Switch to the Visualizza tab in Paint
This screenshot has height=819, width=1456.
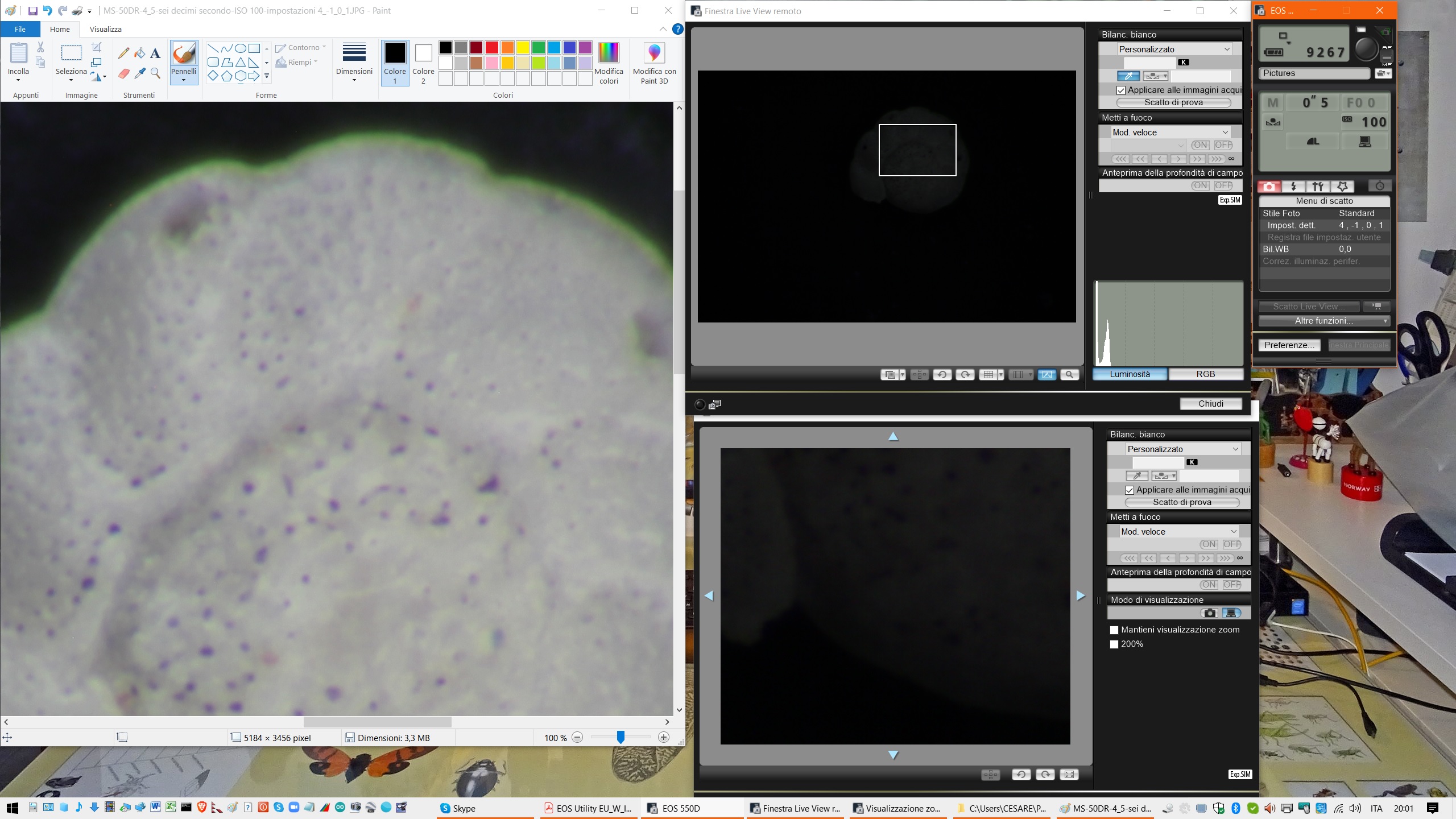point(106,29)
